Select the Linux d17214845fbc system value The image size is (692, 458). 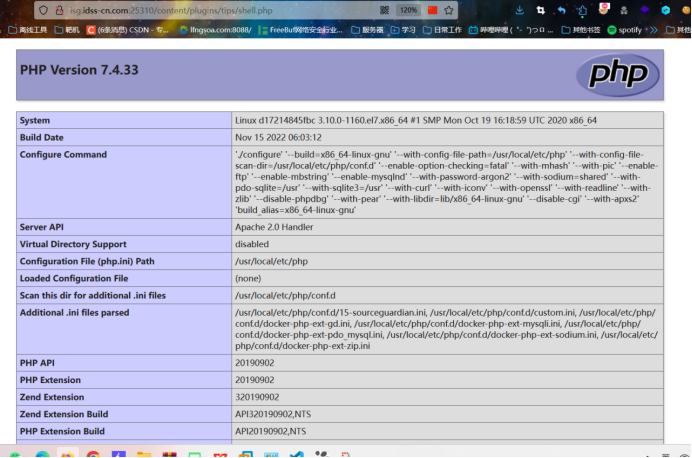point(416,120)
